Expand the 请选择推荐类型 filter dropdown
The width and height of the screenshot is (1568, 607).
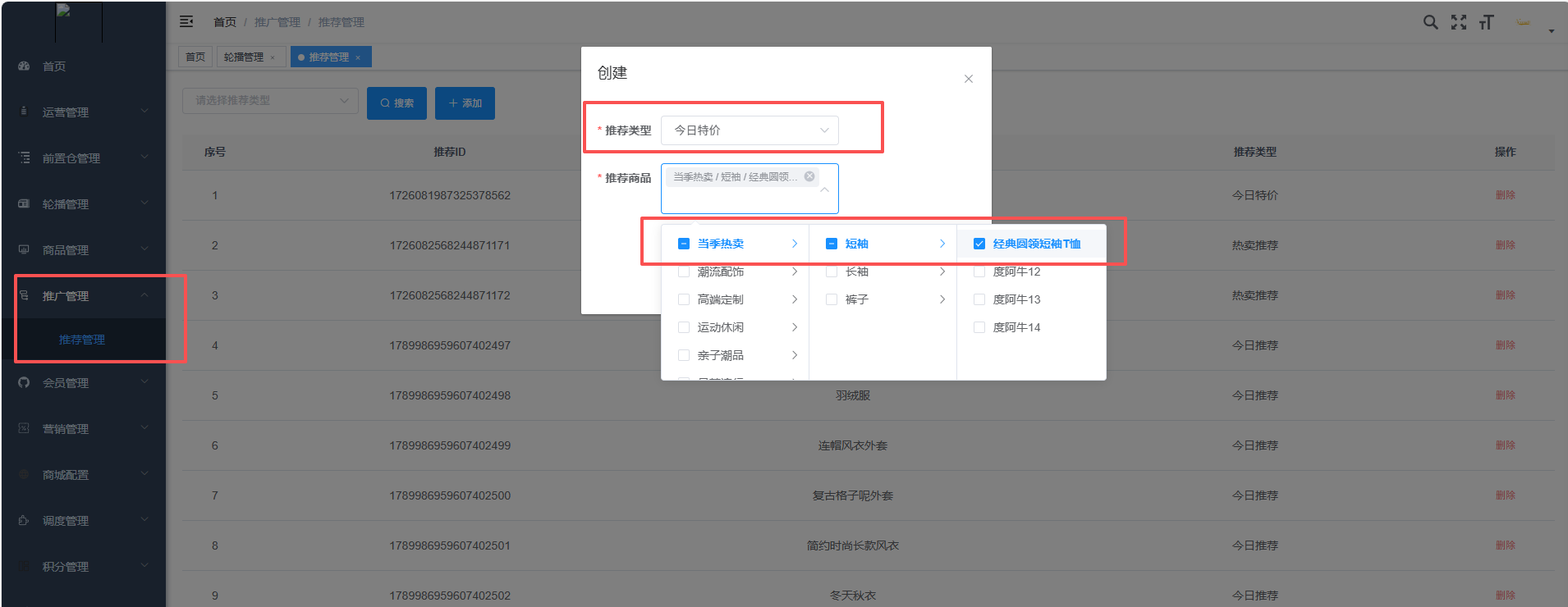[269, 101]
